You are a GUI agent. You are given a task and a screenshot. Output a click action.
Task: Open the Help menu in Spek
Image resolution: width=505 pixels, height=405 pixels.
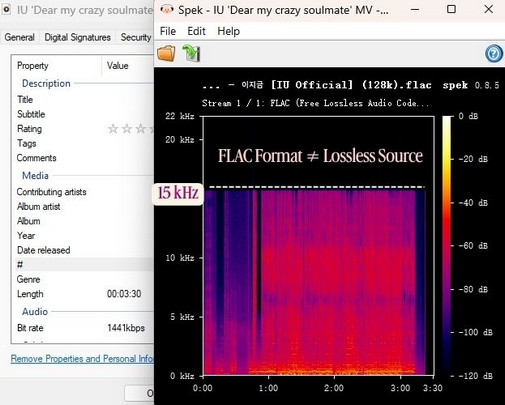[x=229, y=31]
